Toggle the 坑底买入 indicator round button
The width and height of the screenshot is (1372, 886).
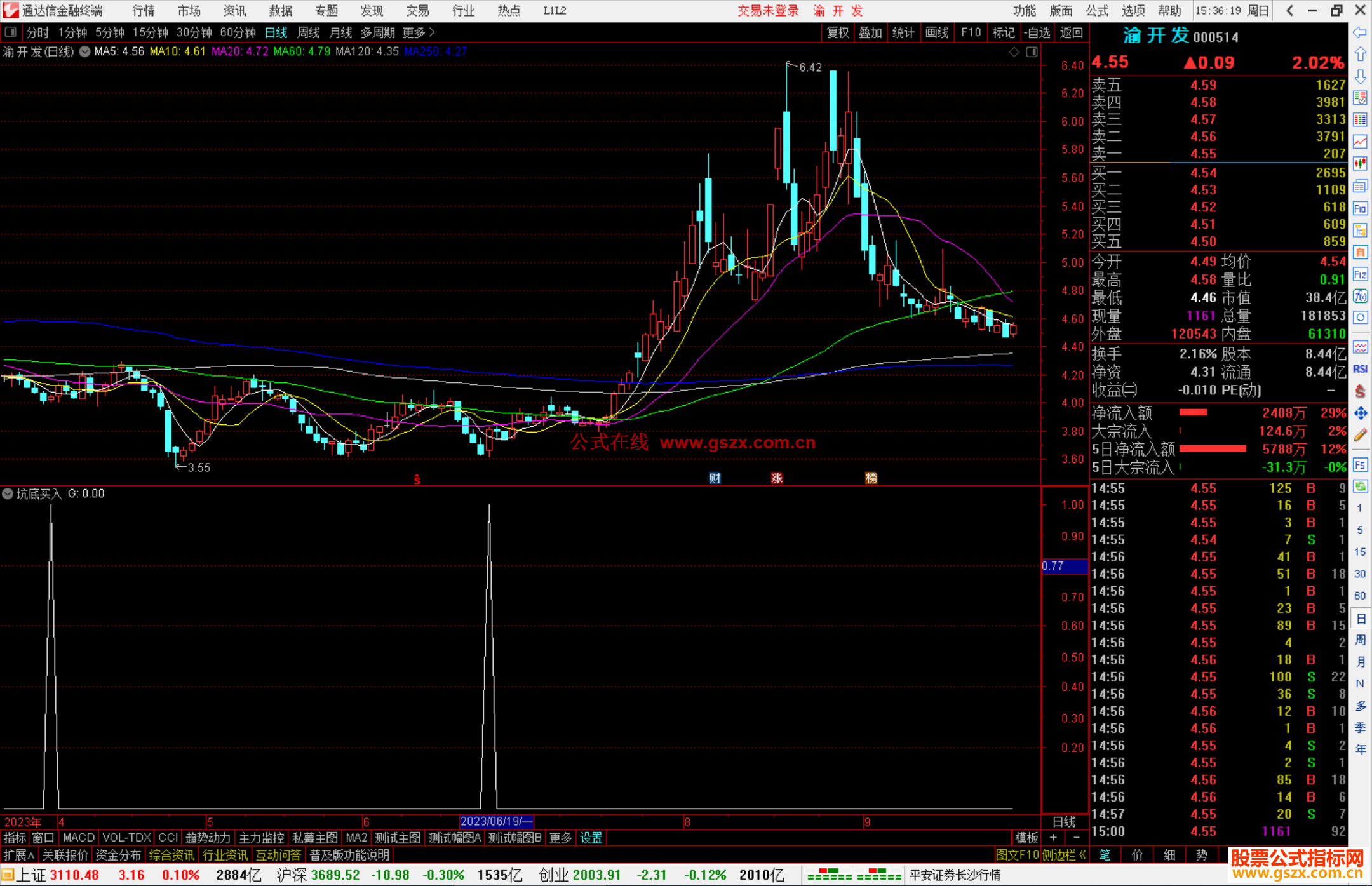coord(8,493)
